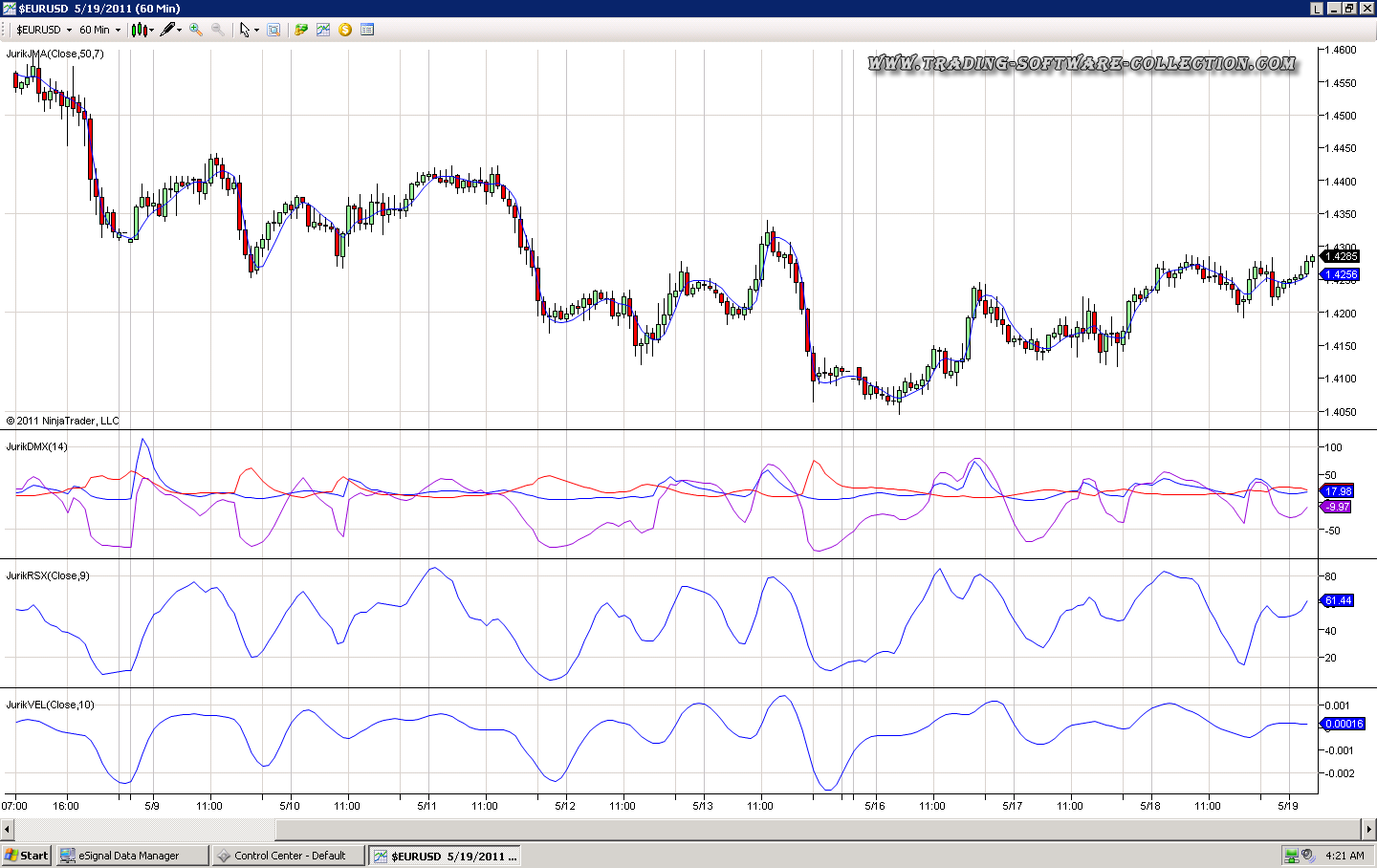Expand the $EURUSD instrument dropdown

click(x=69, y=30)
